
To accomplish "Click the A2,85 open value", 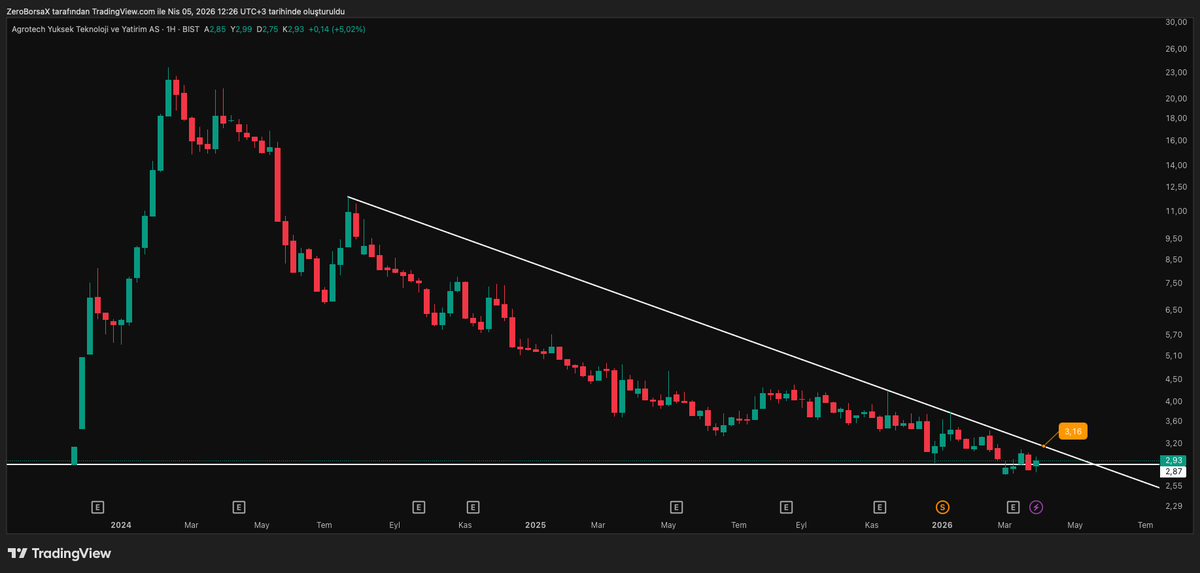I will click(x=213, y=29).
